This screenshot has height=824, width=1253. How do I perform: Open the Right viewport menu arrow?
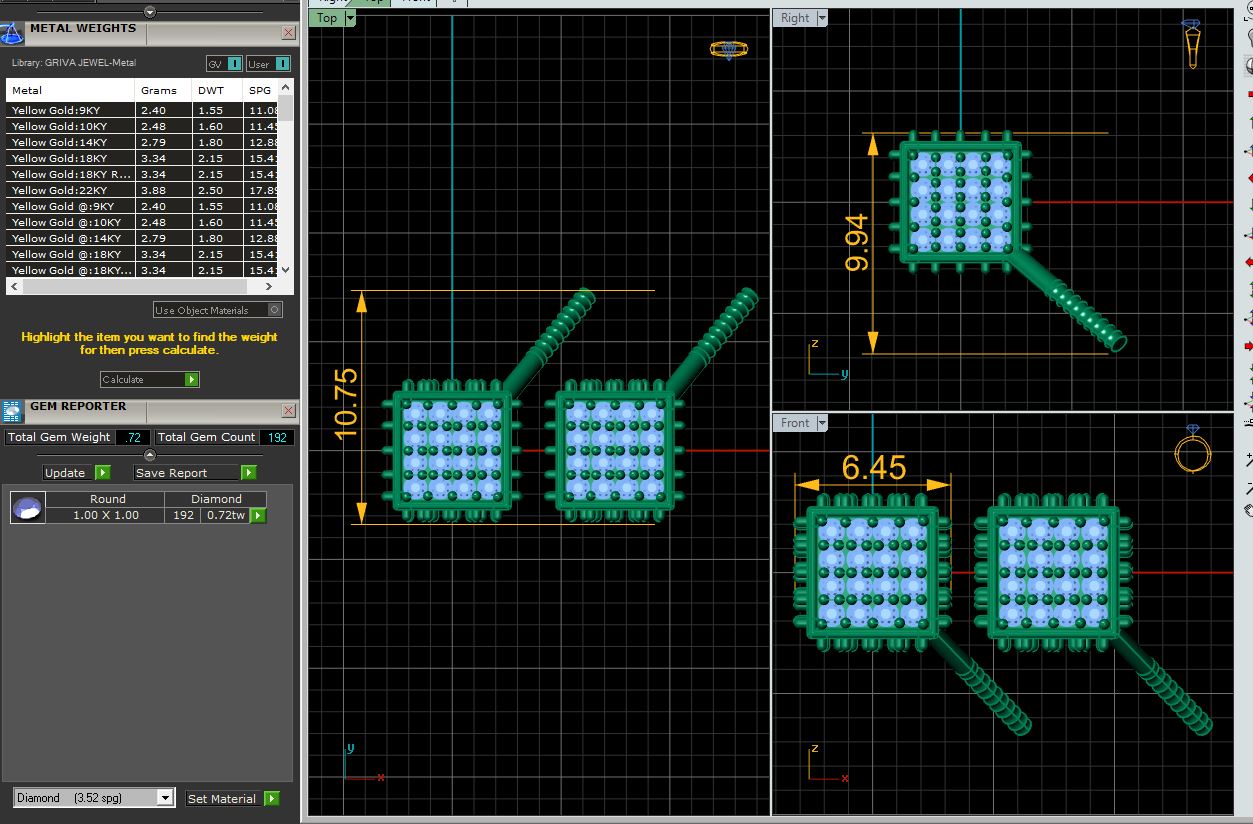[x=821, y=18]
